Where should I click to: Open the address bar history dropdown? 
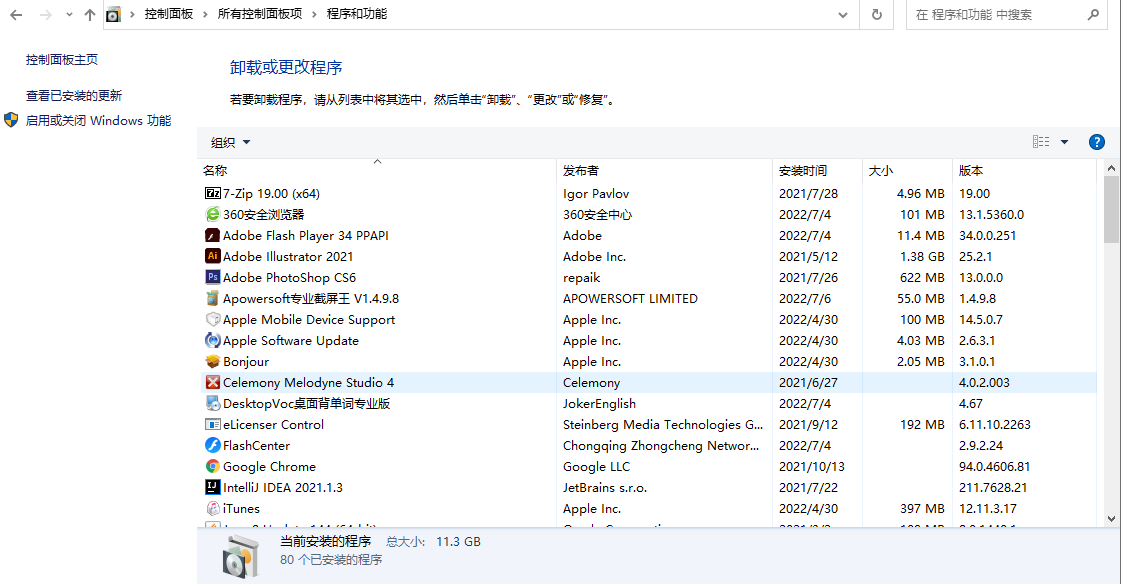(843, 14)
